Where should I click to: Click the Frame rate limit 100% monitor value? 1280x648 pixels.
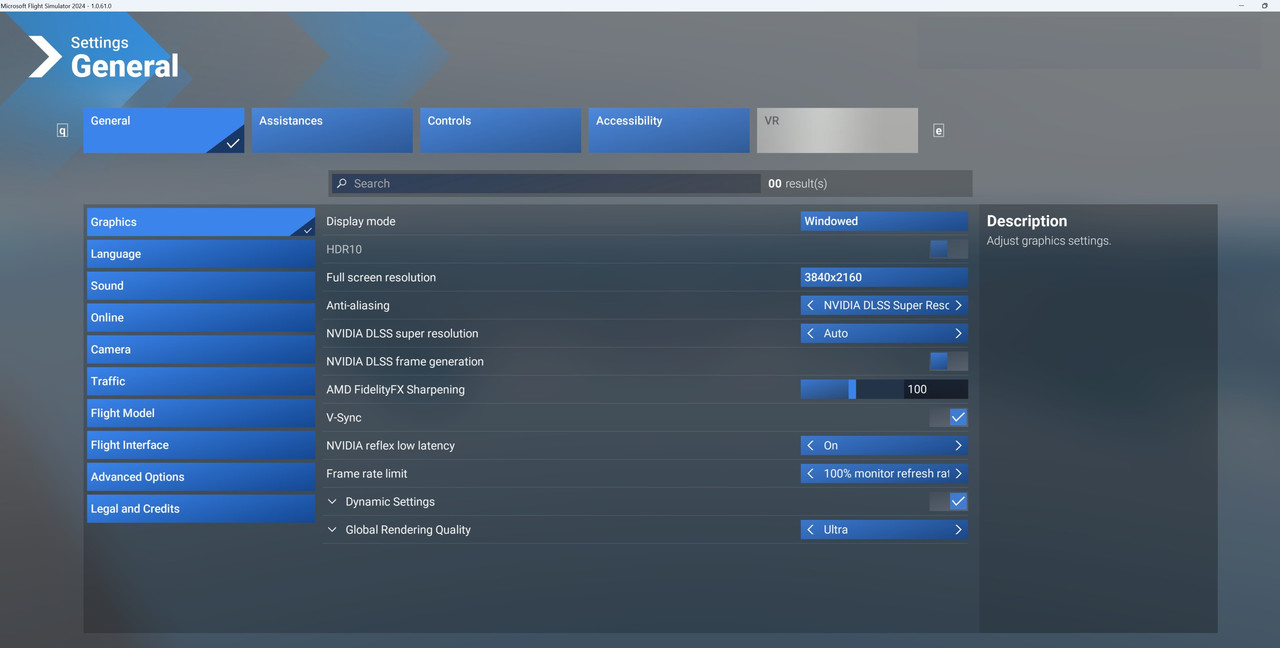coord(886,473)
